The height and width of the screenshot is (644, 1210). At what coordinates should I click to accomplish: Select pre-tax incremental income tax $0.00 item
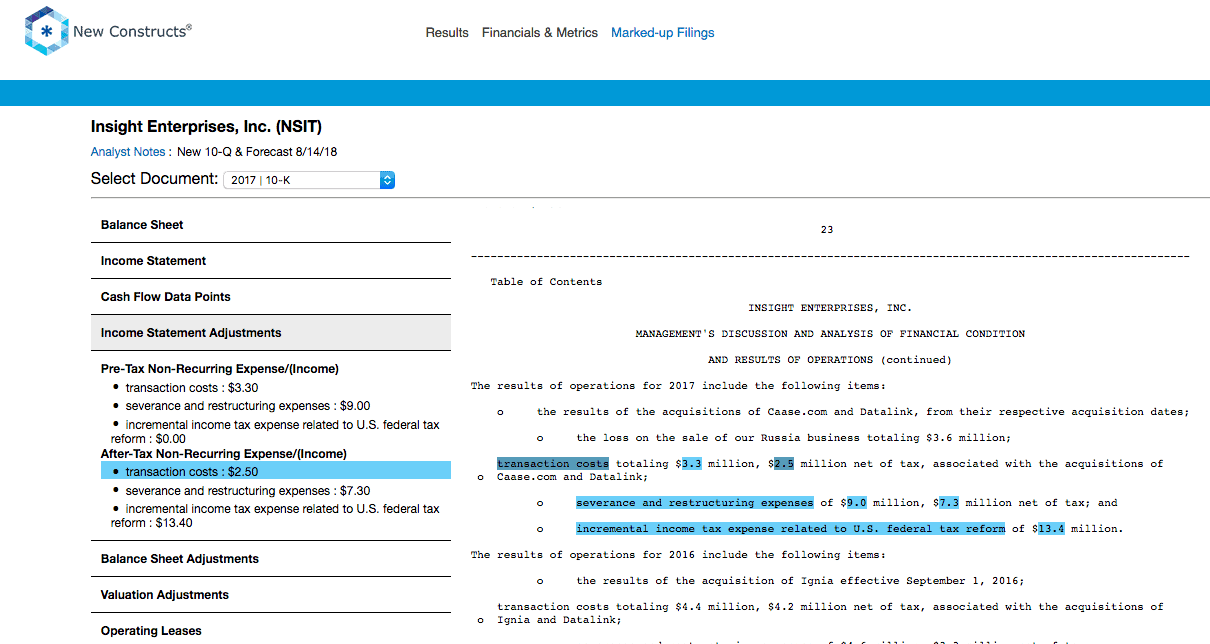(276, 431)
